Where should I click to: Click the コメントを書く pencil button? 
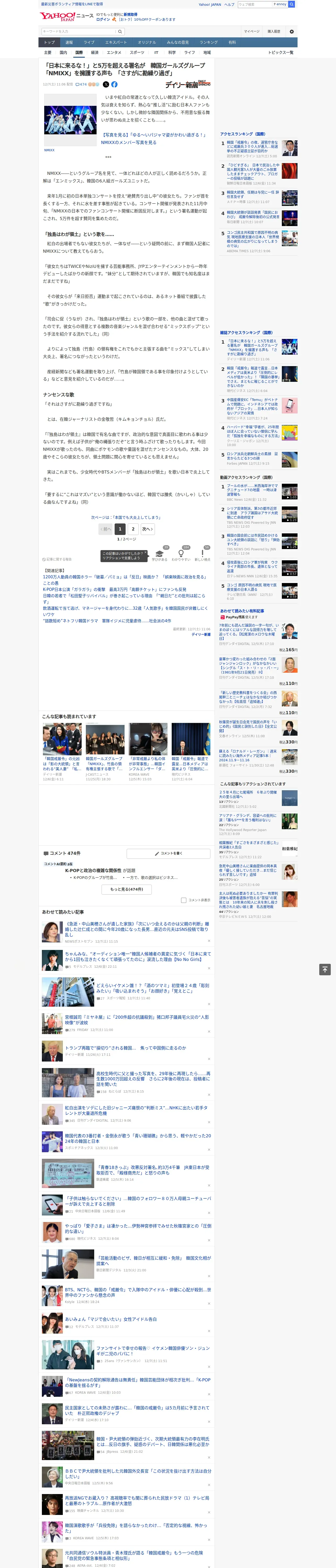[x=168, y=854]
